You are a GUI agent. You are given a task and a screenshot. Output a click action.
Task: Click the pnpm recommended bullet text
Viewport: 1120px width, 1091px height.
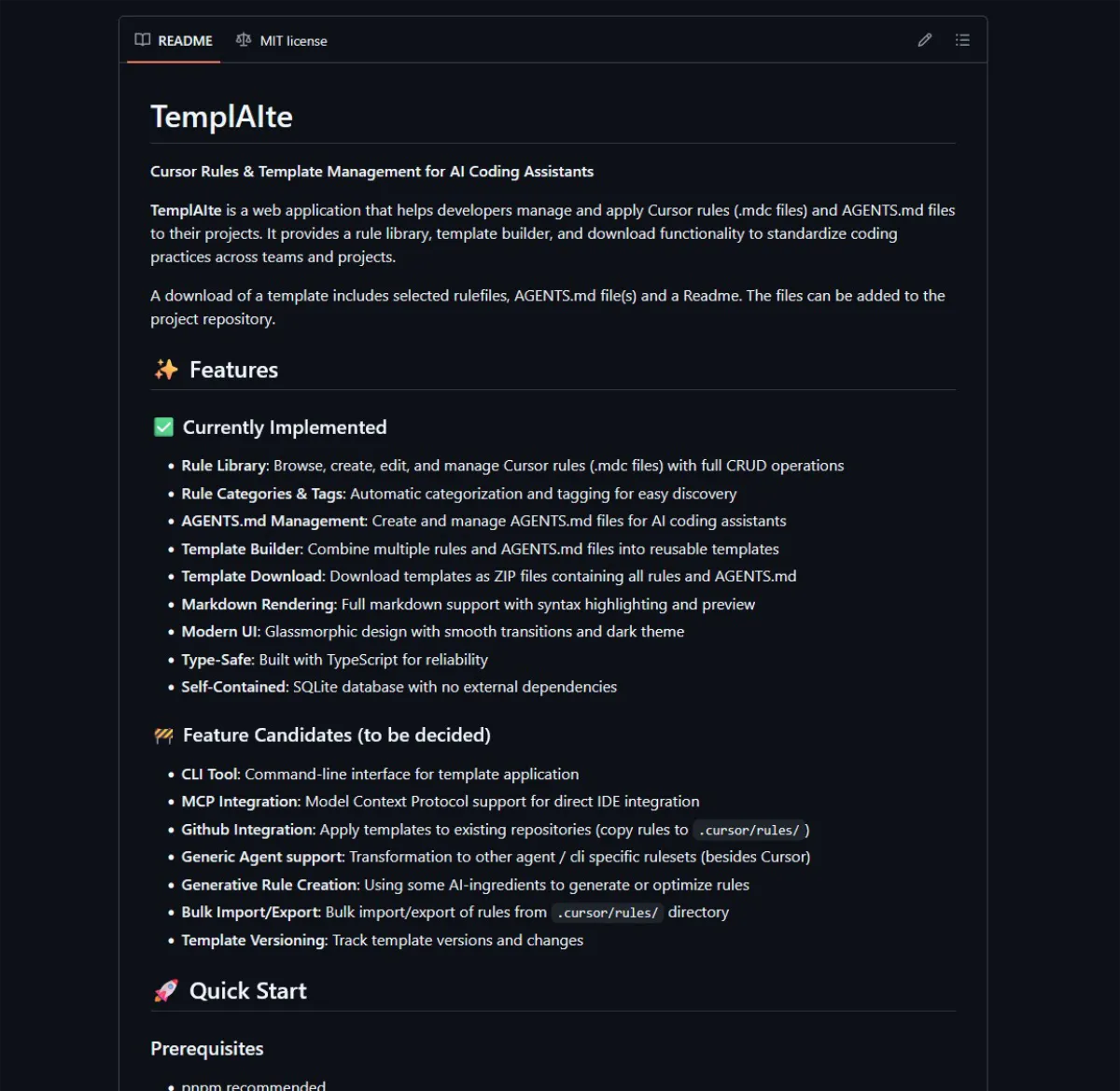(x=252, y=1084)
